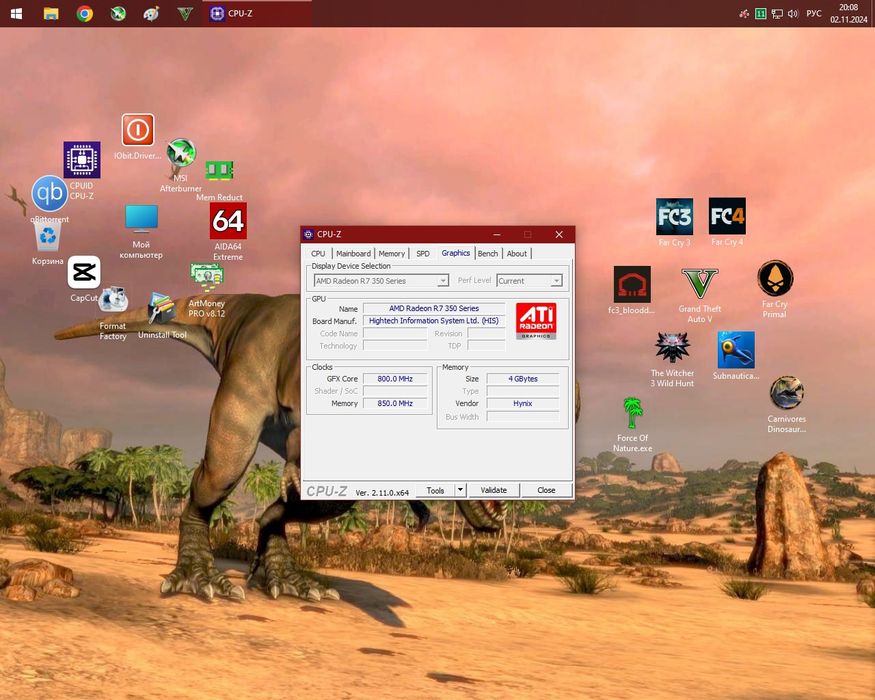Open the Perf Level Current dropdown
The width and height of the screenshot is (875, 700).
(x=529, y=281)
